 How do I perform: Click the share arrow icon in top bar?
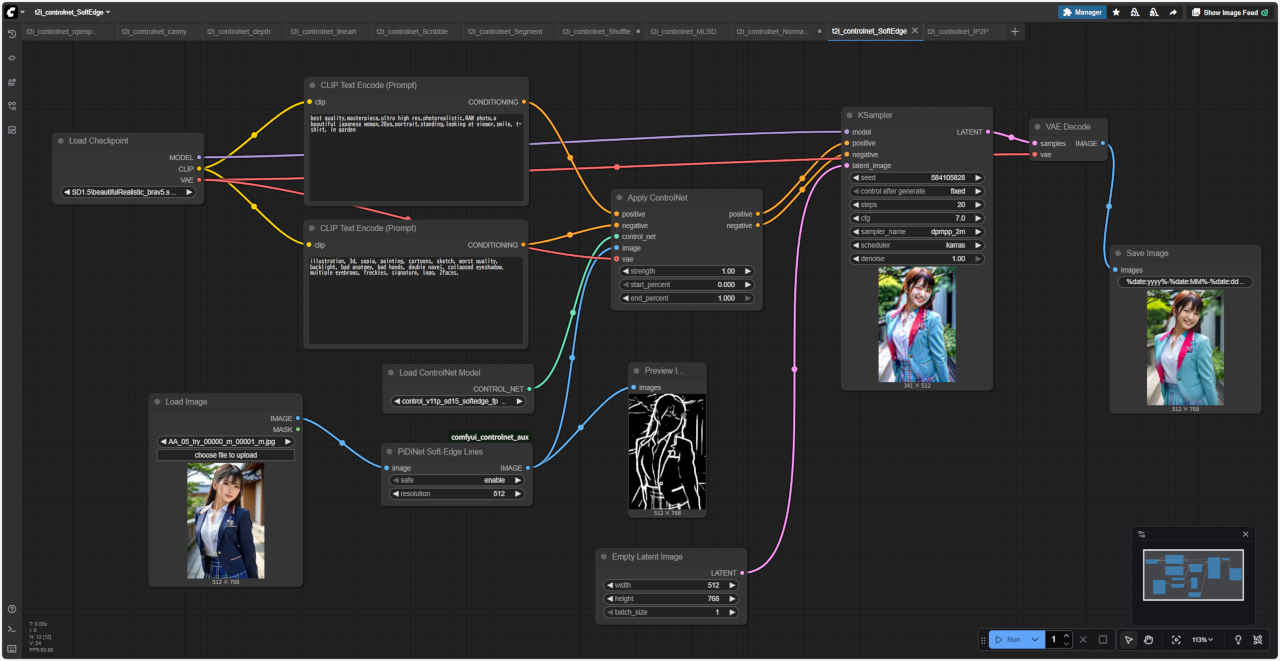click(x=1172, y=13)
